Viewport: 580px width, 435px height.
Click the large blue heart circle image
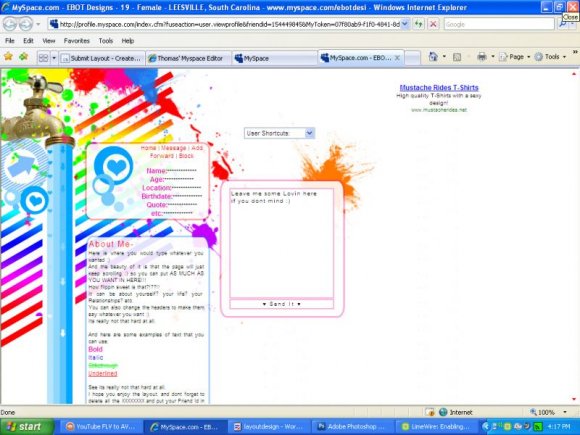pos(114,166)
